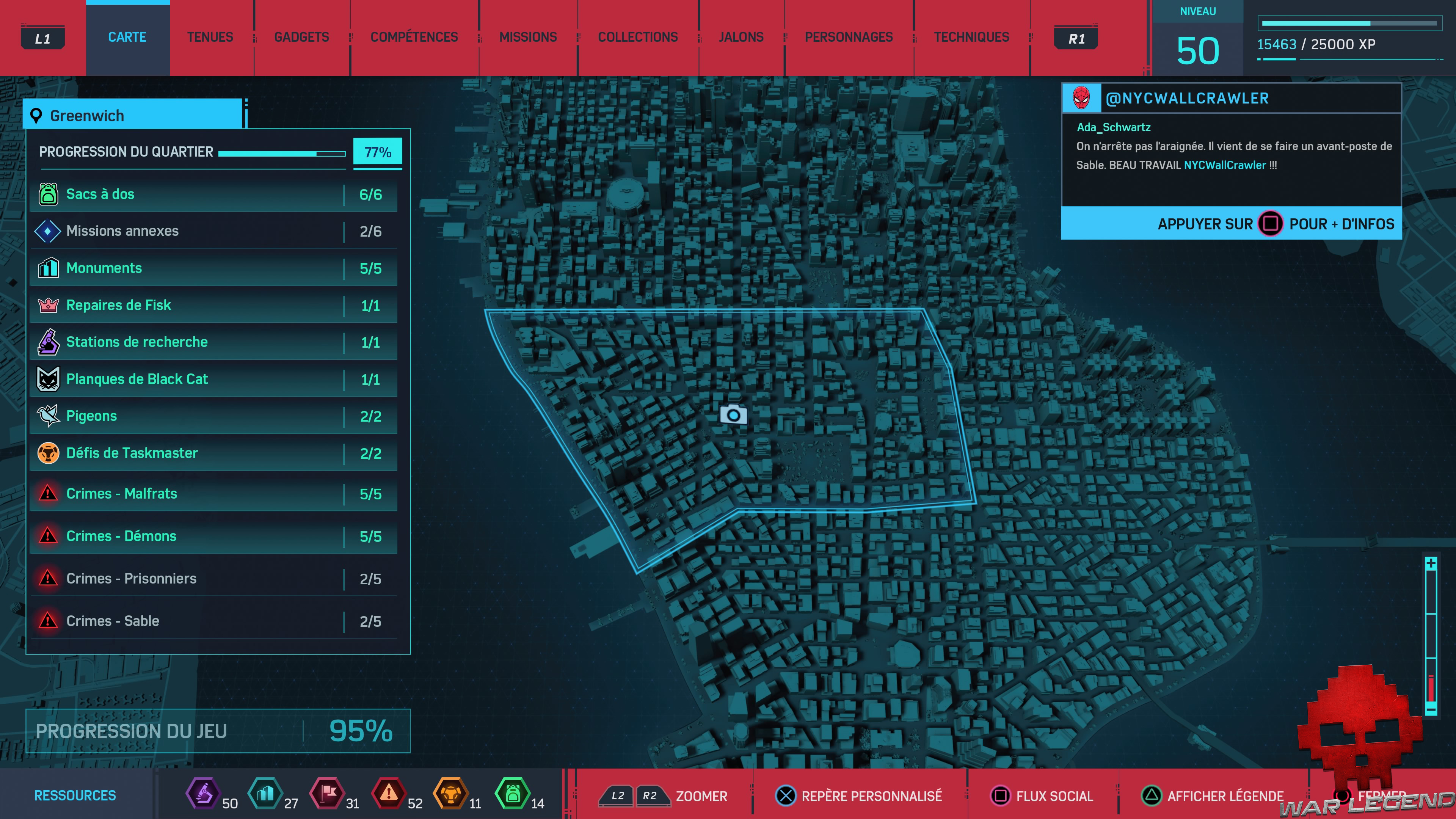
Task: Click the Sacs à dos backpack icon
Action: tap(48, 194)
